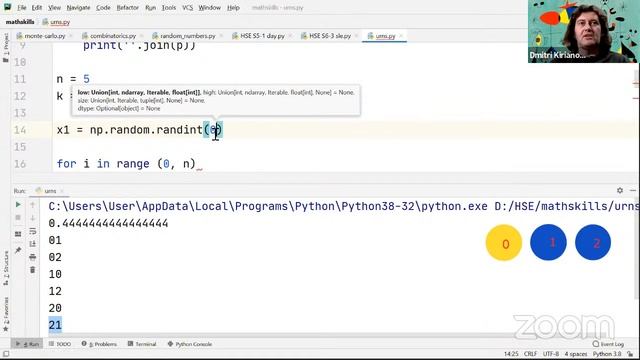640x360 pixels.
Task: Select the highlighted 21 in console output
Action: click(x=55, y=325)
